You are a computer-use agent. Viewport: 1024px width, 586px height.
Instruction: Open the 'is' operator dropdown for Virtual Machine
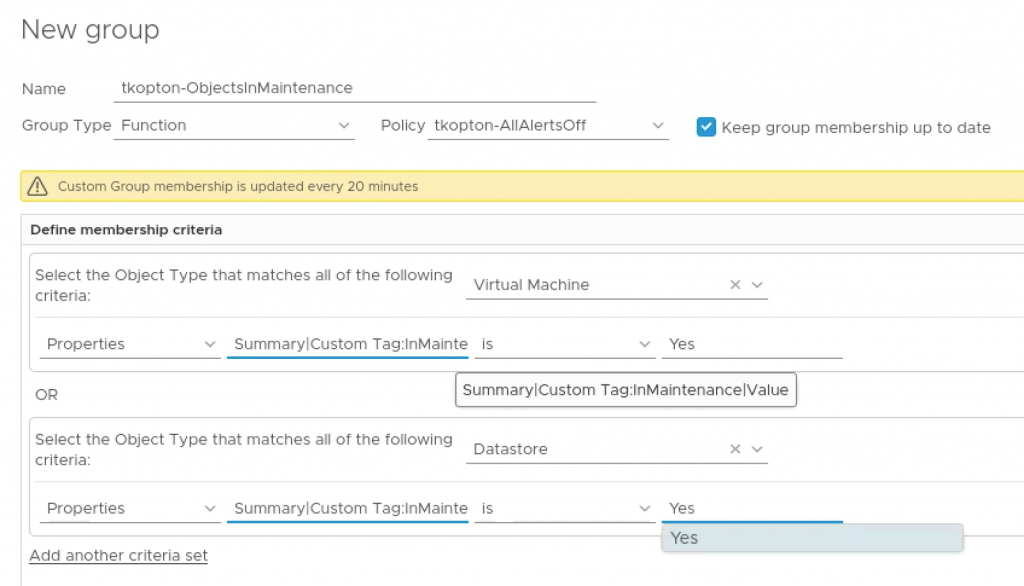click(565, 344)
